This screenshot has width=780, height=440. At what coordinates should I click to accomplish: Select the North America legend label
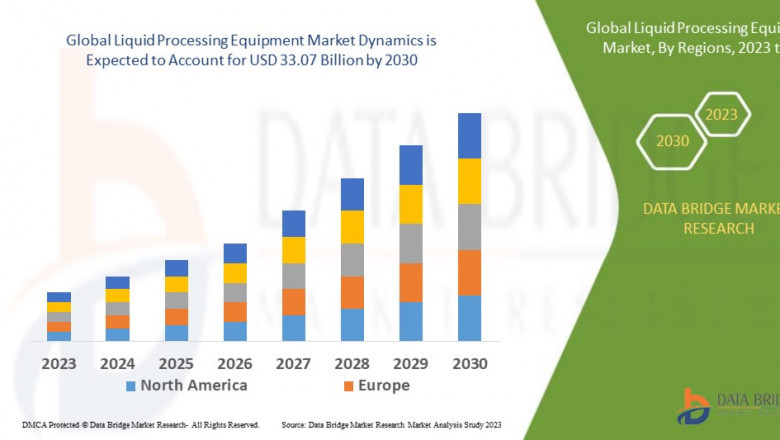coord(194,385)
